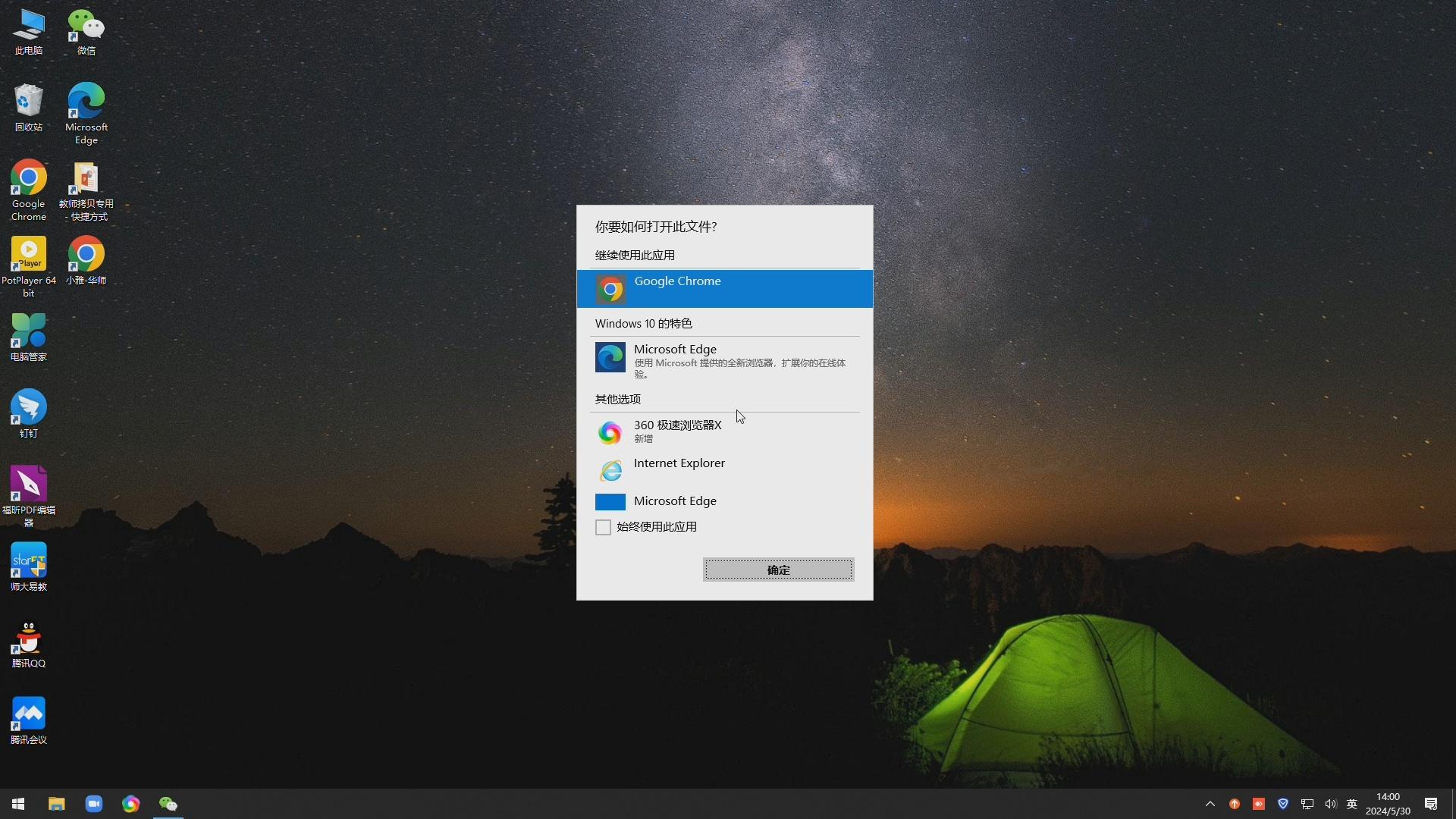Select the 福昕PDF编辑器 desktop icon
The image size is (1456, 819).
pyautogui.click(x=29, y=497)
